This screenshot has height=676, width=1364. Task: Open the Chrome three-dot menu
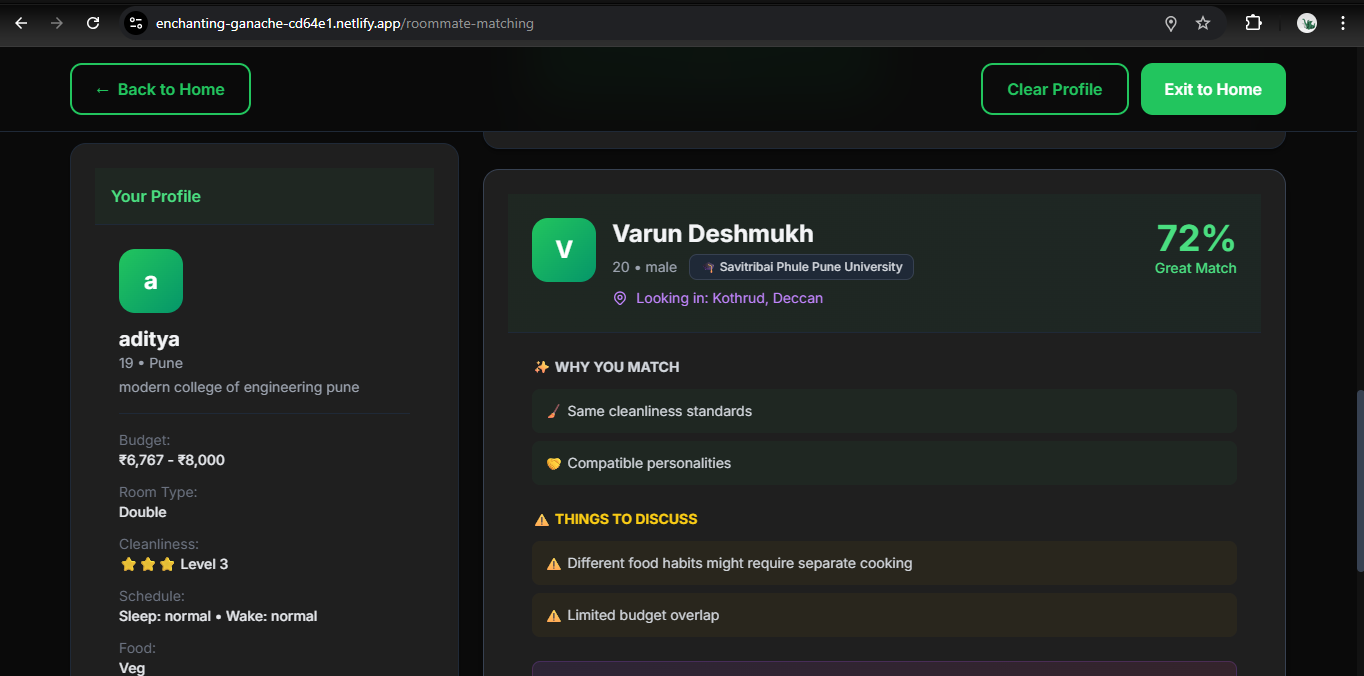[1343, 23]
